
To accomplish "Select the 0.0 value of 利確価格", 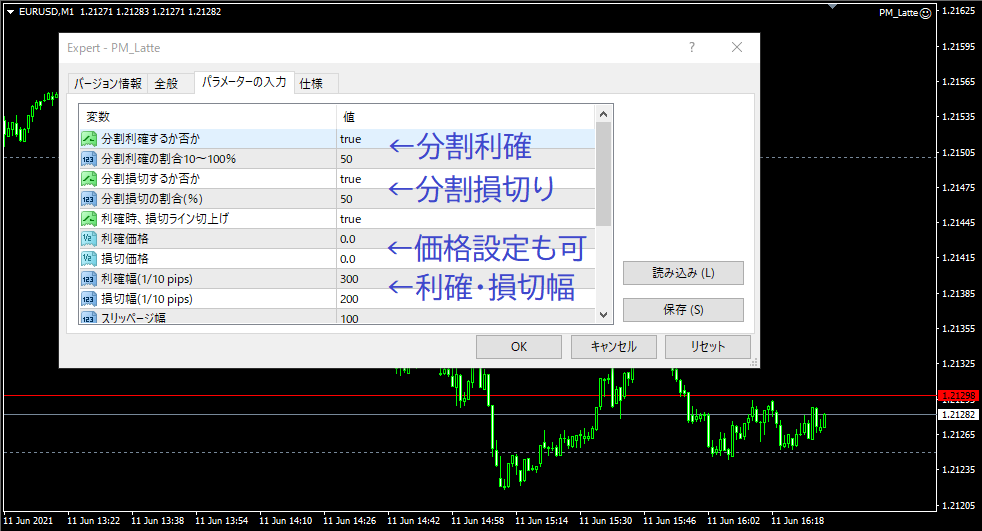I will (348, 239).
